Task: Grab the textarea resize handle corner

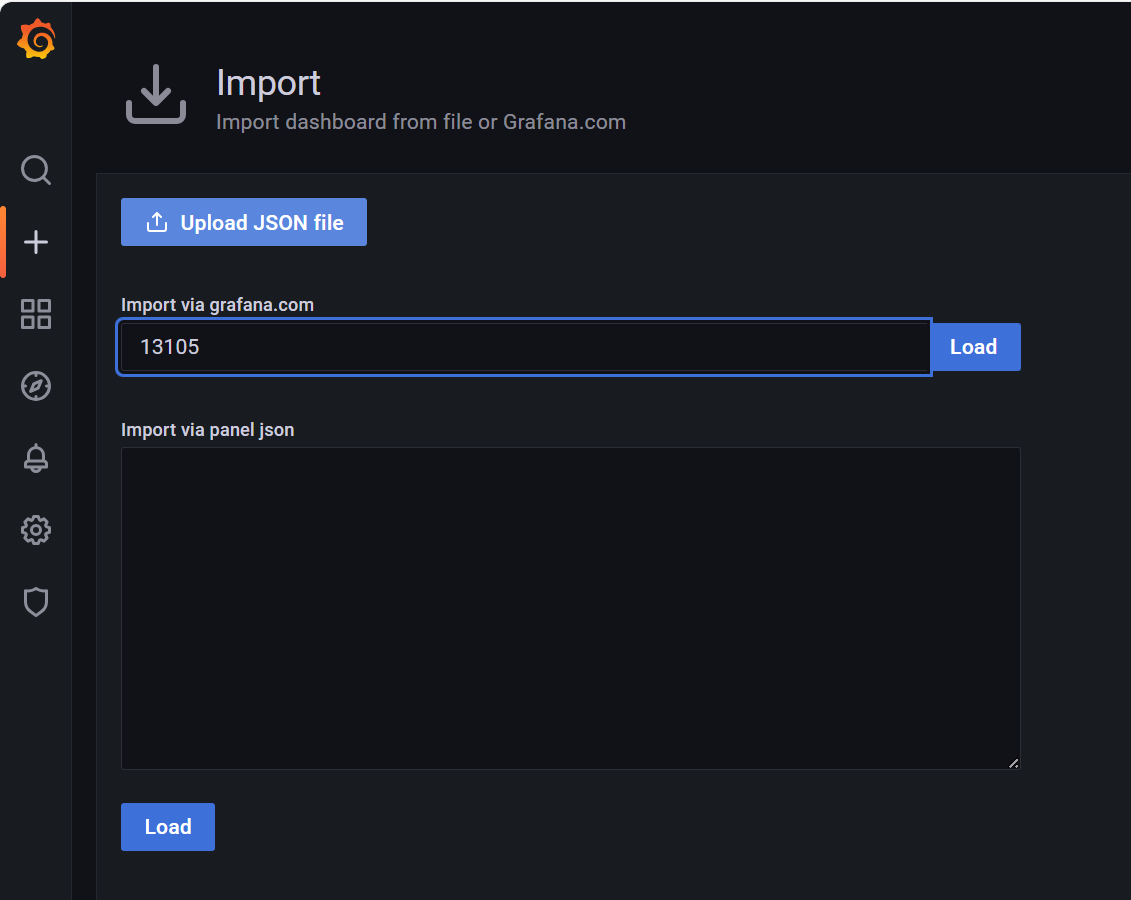Action: pos(1013,763)
